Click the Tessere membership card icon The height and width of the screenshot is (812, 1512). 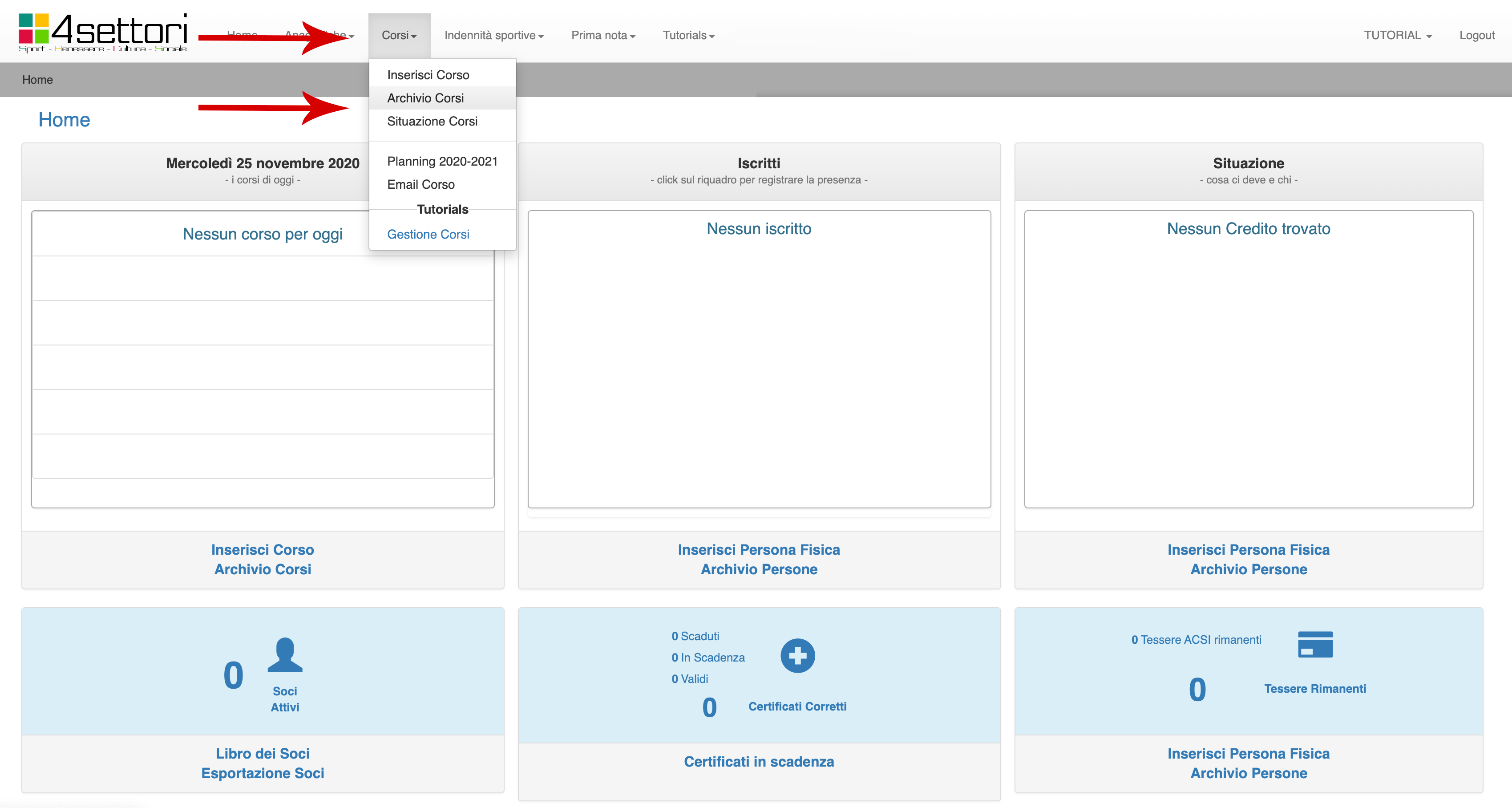[x=1315, y=644]
